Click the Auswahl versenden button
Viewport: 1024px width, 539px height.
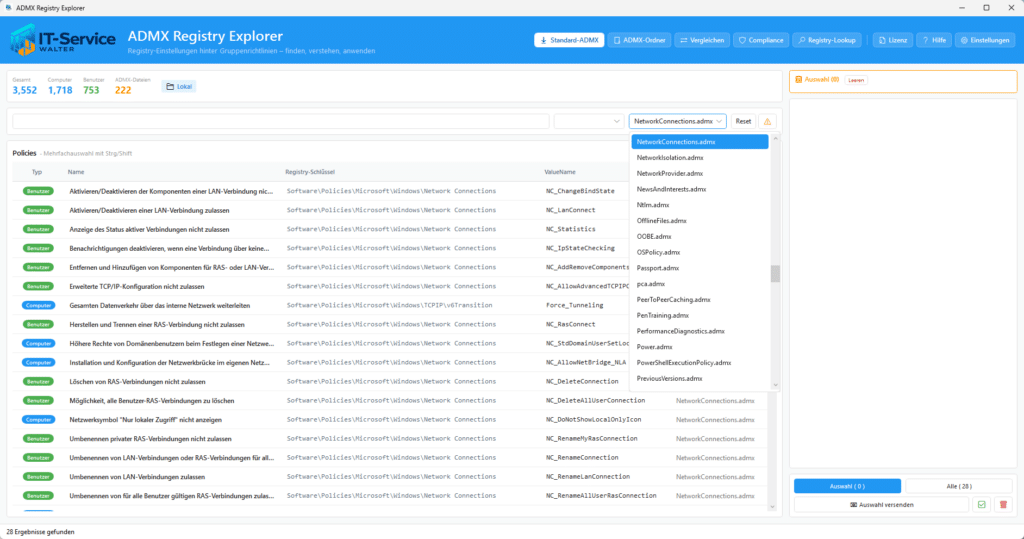point(881,504)
